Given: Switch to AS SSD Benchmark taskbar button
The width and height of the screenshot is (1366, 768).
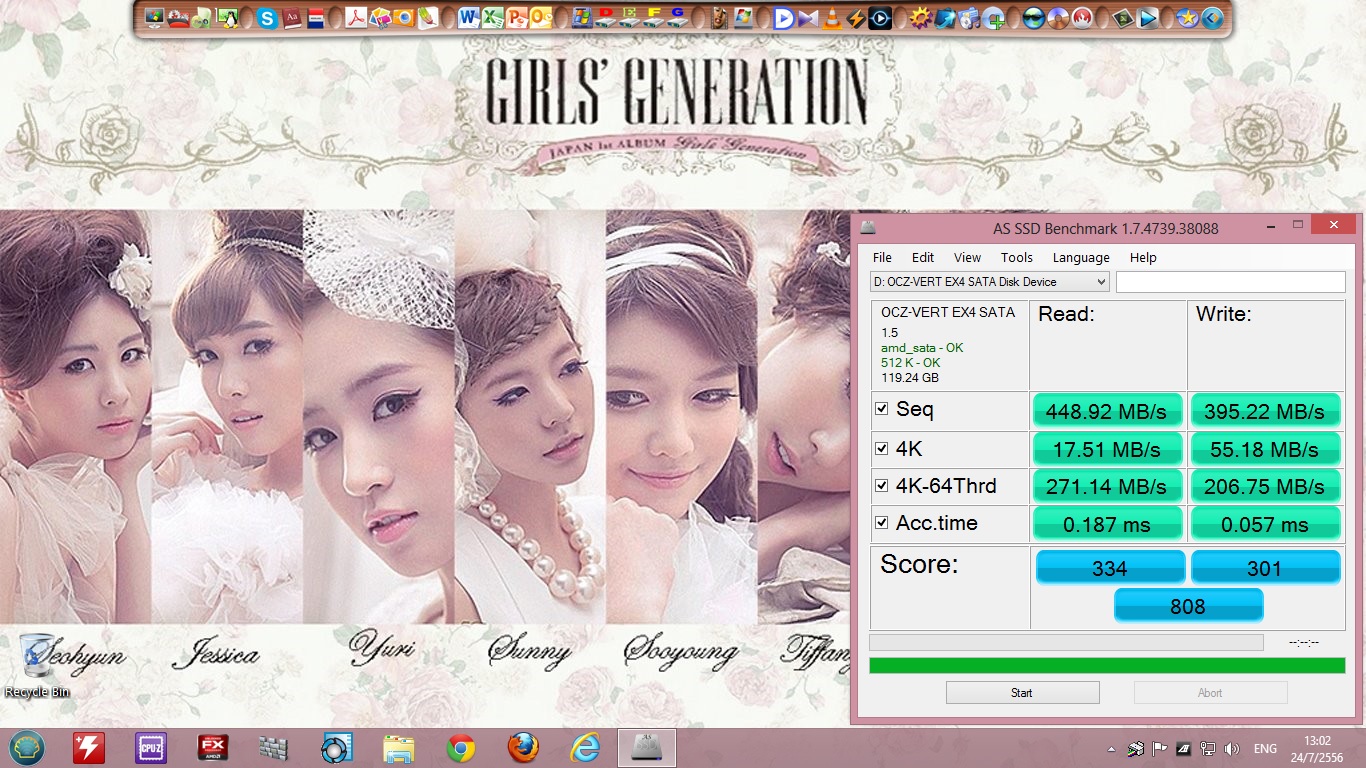Looking at the screenshot, I should point(647,748).
